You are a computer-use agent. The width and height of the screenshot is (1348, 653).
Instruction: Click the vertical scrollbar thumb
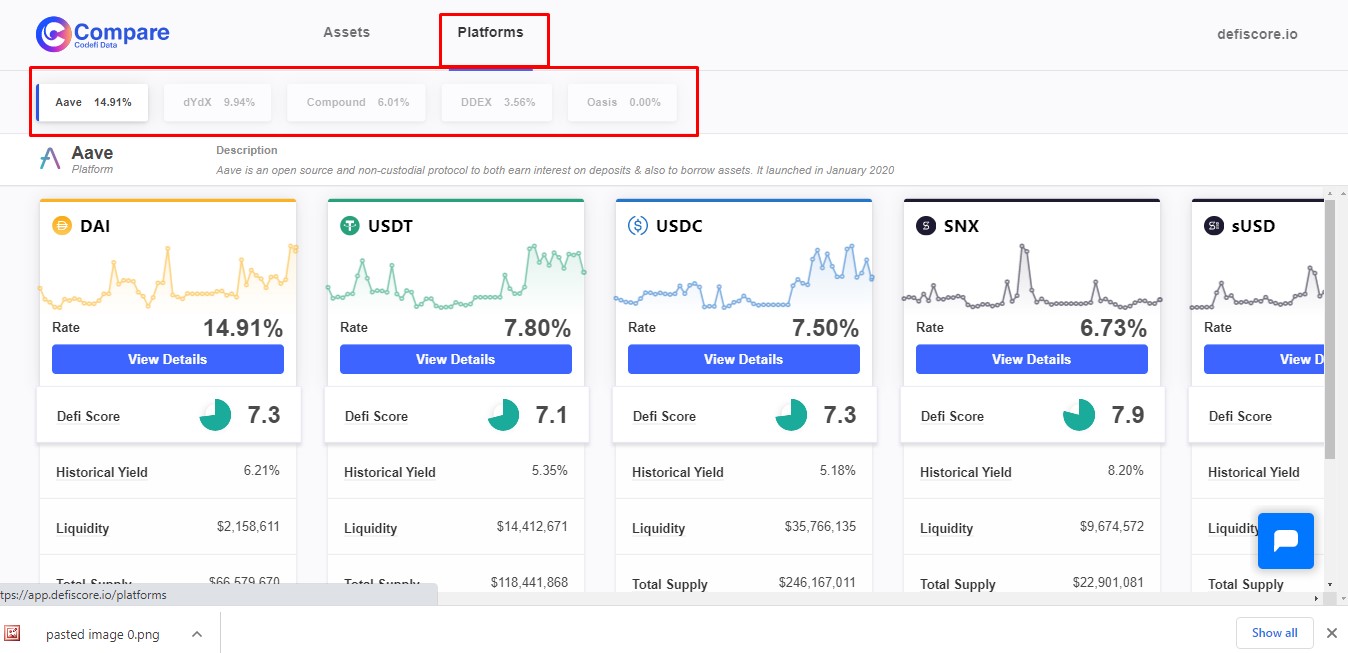click(1330, 330)
